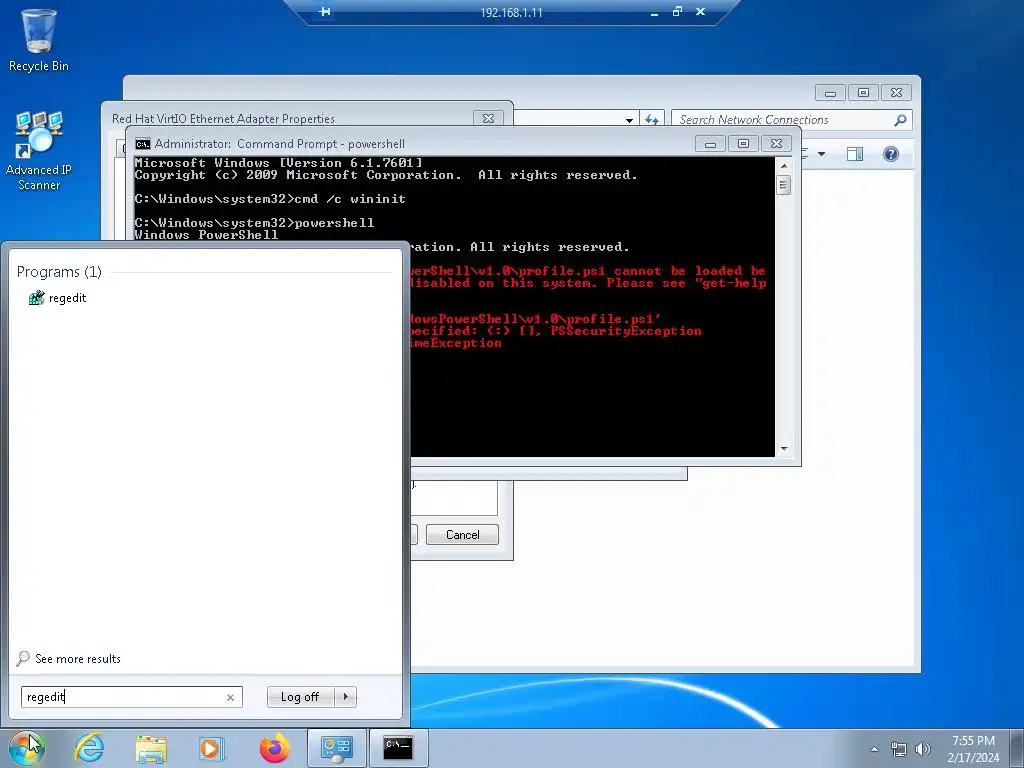Open Help in Network Connections window
The height and width of the screenshot is (768, 1024).
click(891, 154)
